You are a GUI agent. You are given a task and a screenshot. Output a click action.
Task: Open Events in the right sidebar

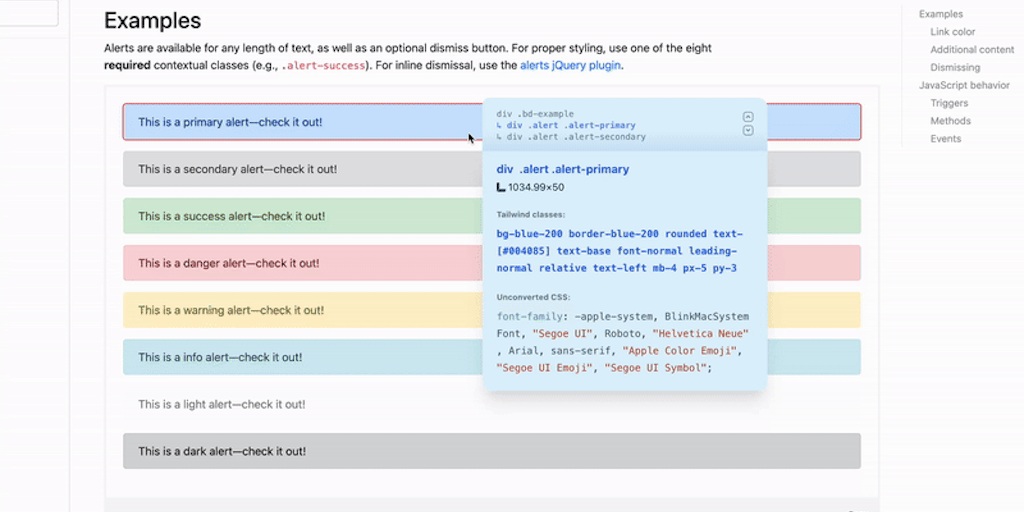[x=945, y=139]
